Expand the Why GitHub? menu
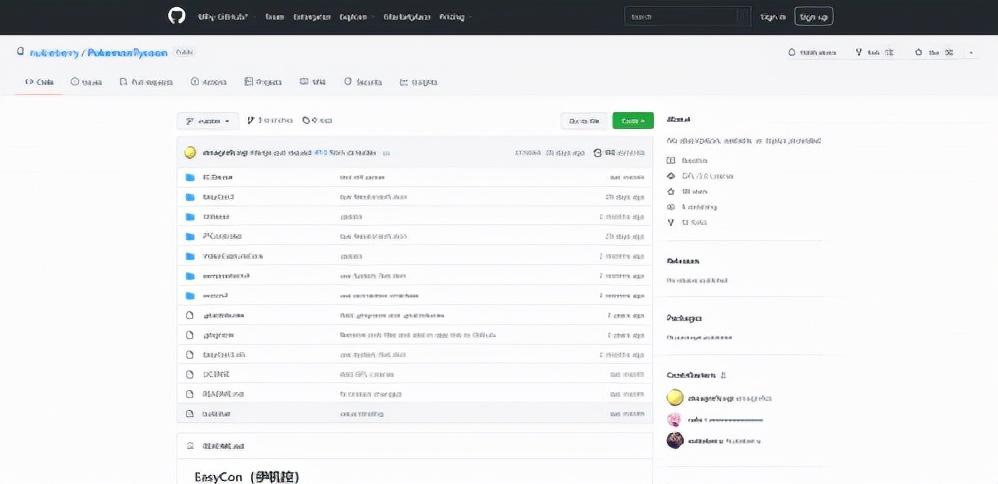 (226, 17)
